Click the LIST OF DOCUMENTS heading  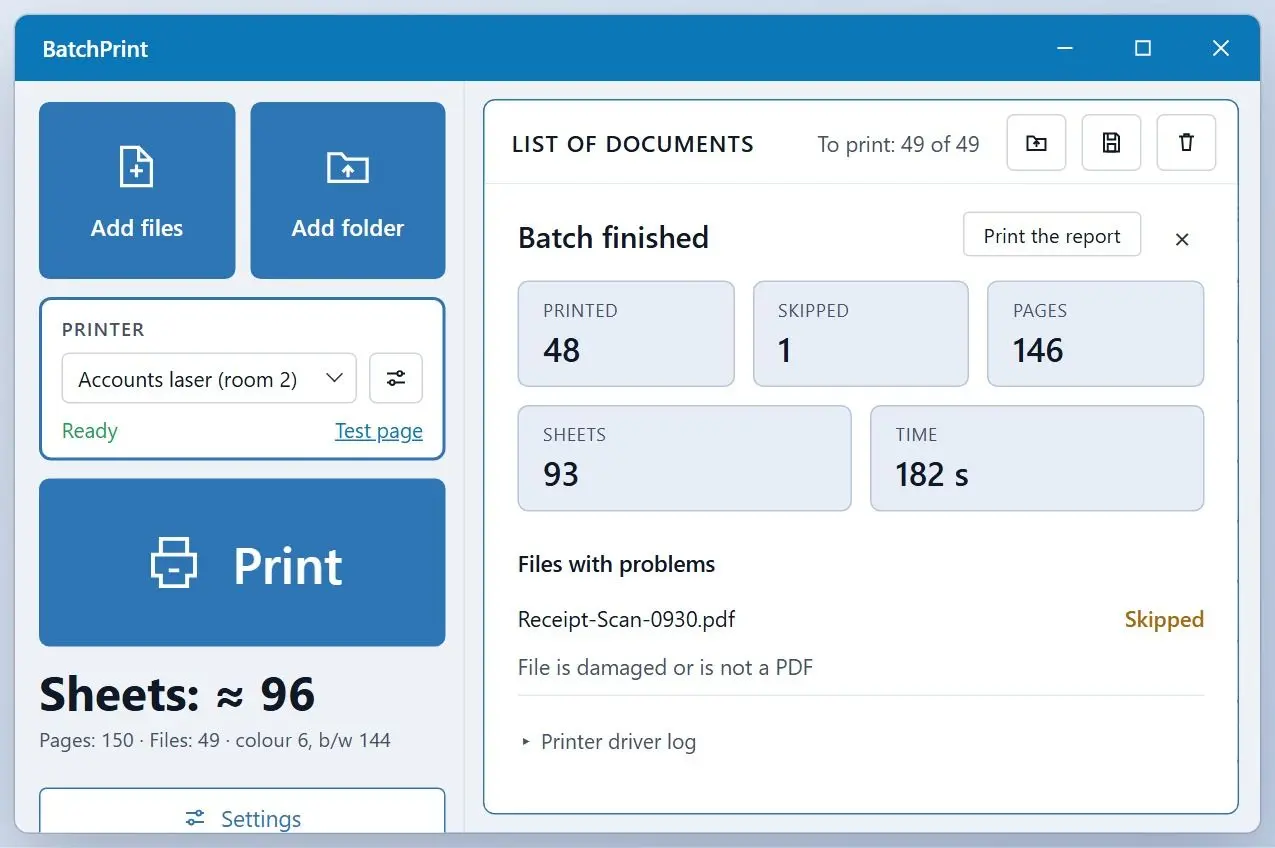coord(633,144)
